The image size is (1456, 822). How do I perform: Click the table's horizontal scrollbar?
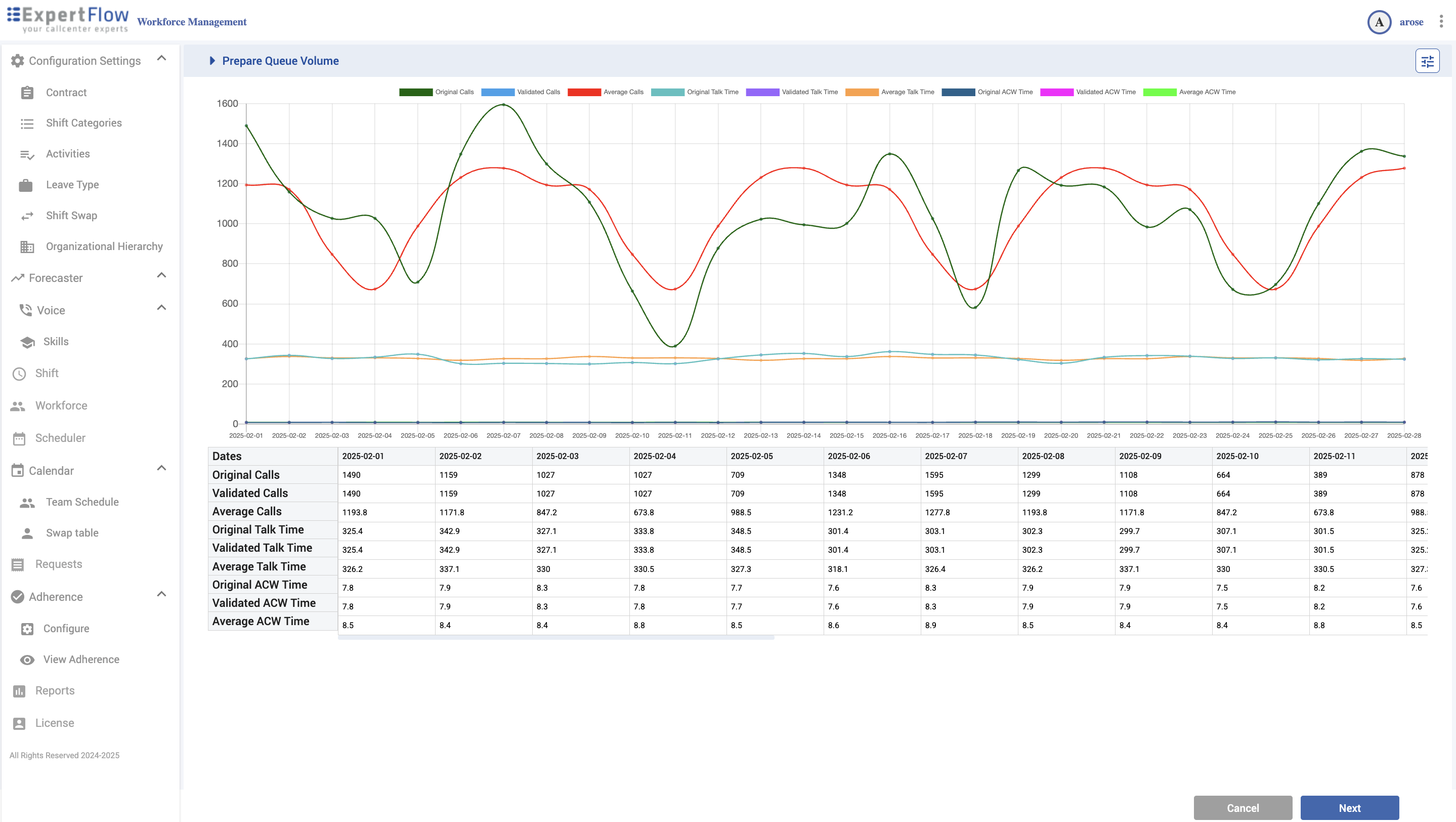tap(555, 638)
